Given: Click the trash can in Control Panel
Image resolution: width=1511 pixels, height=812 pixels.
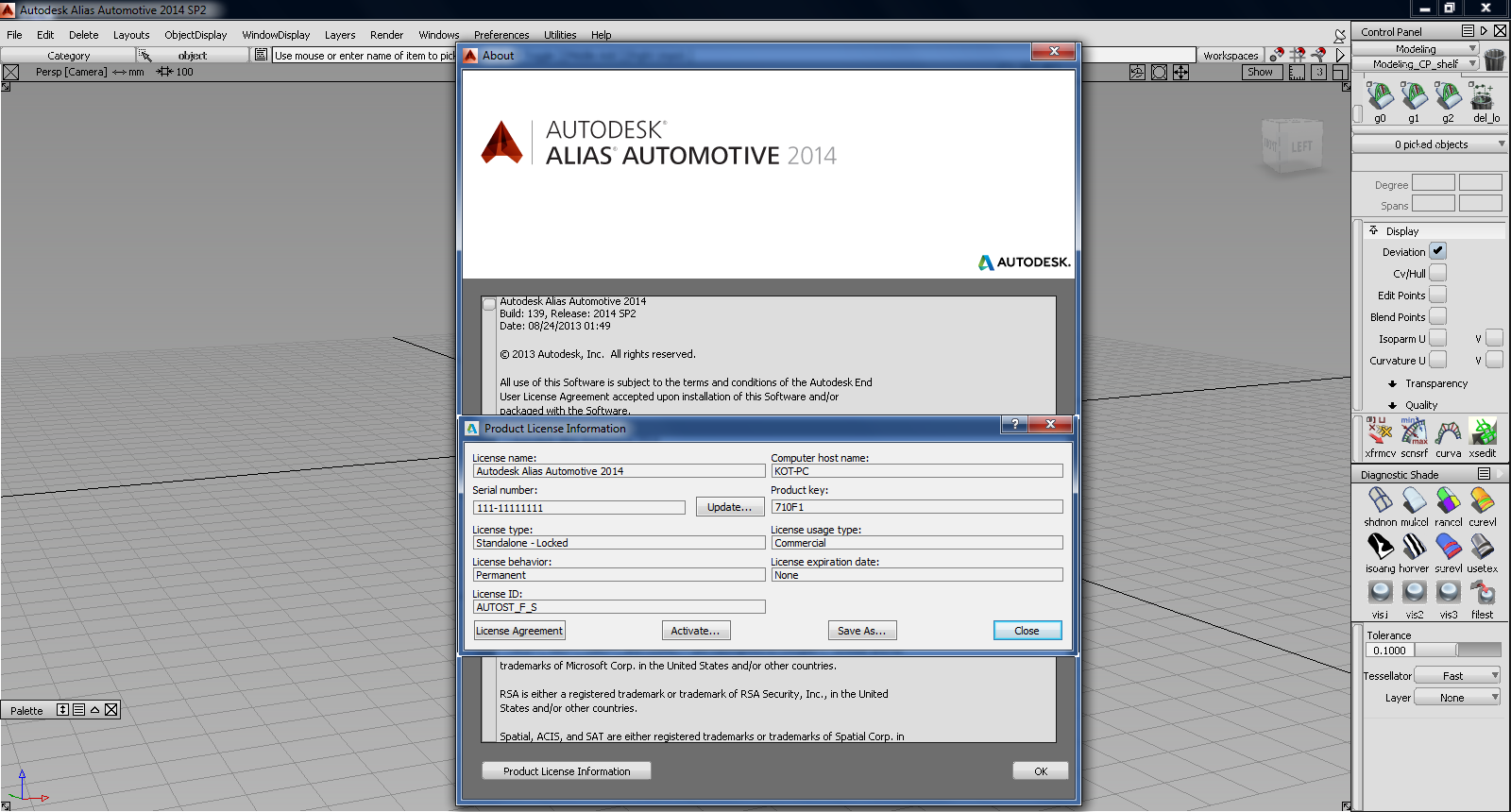Looking at the screenshot, I should point(1494,59).
